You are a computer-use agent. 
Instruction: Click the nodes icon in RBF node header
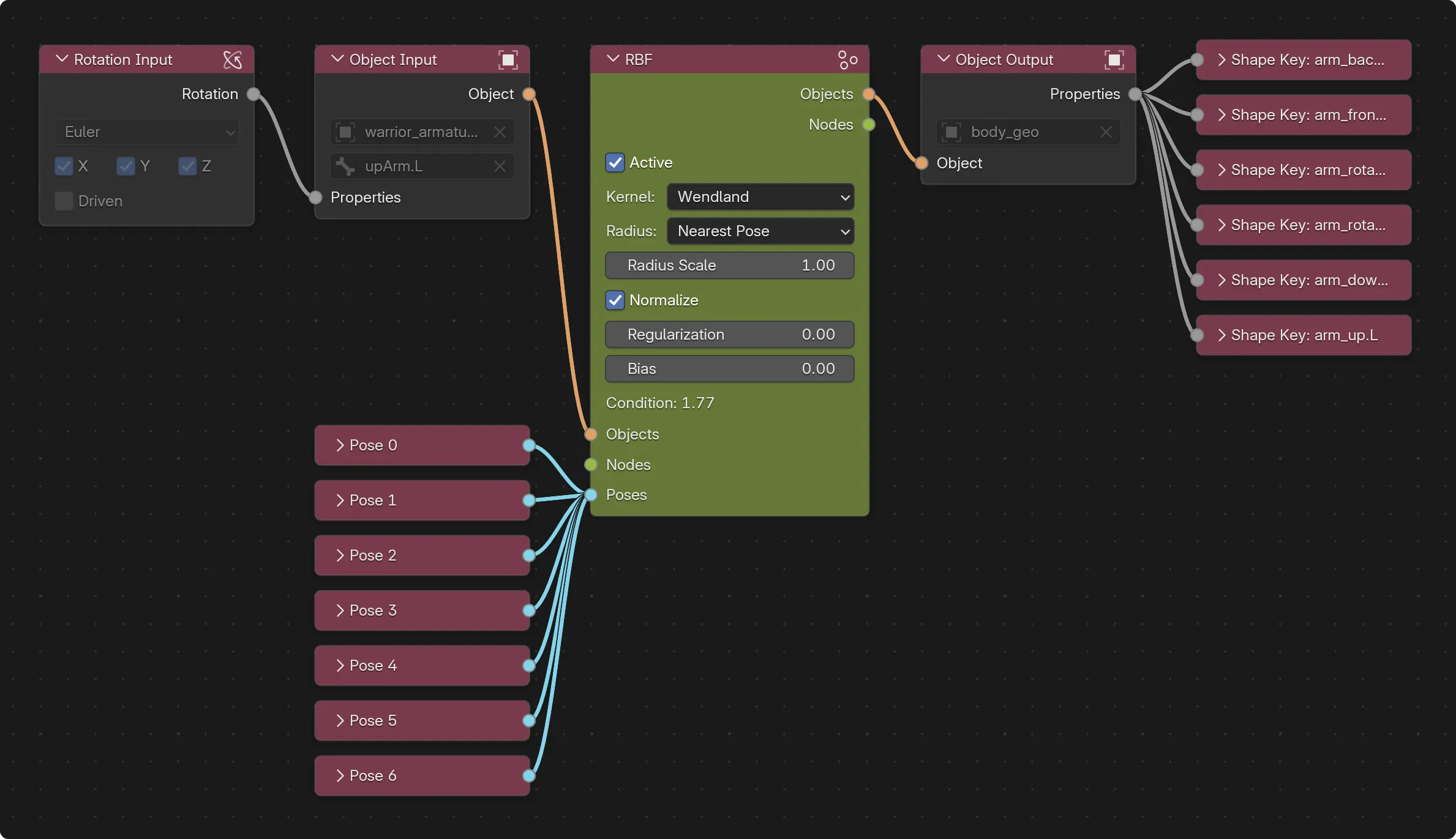tap(847, 59)
